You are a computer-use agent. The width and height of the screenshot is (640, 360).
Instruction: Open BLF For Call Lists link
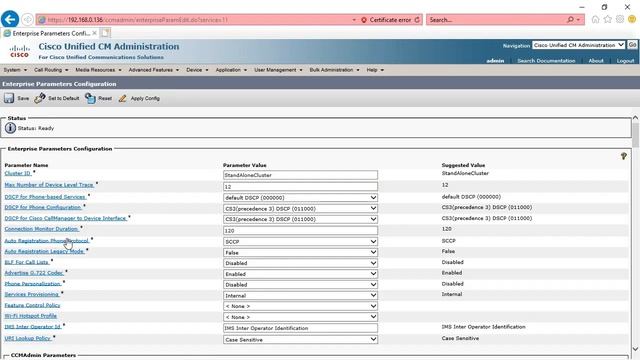[27, 262]
